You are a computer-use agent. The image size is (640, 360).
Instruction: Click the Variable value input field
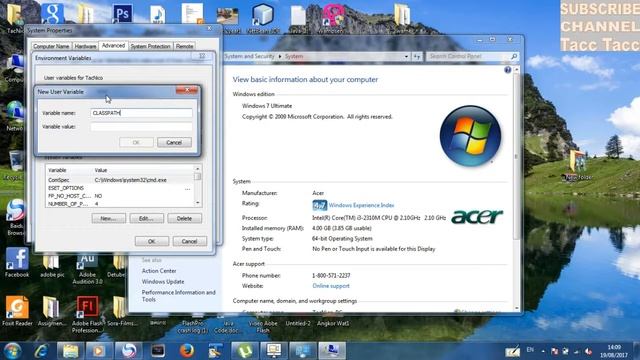pyautogui.click(x=141, y=127)
